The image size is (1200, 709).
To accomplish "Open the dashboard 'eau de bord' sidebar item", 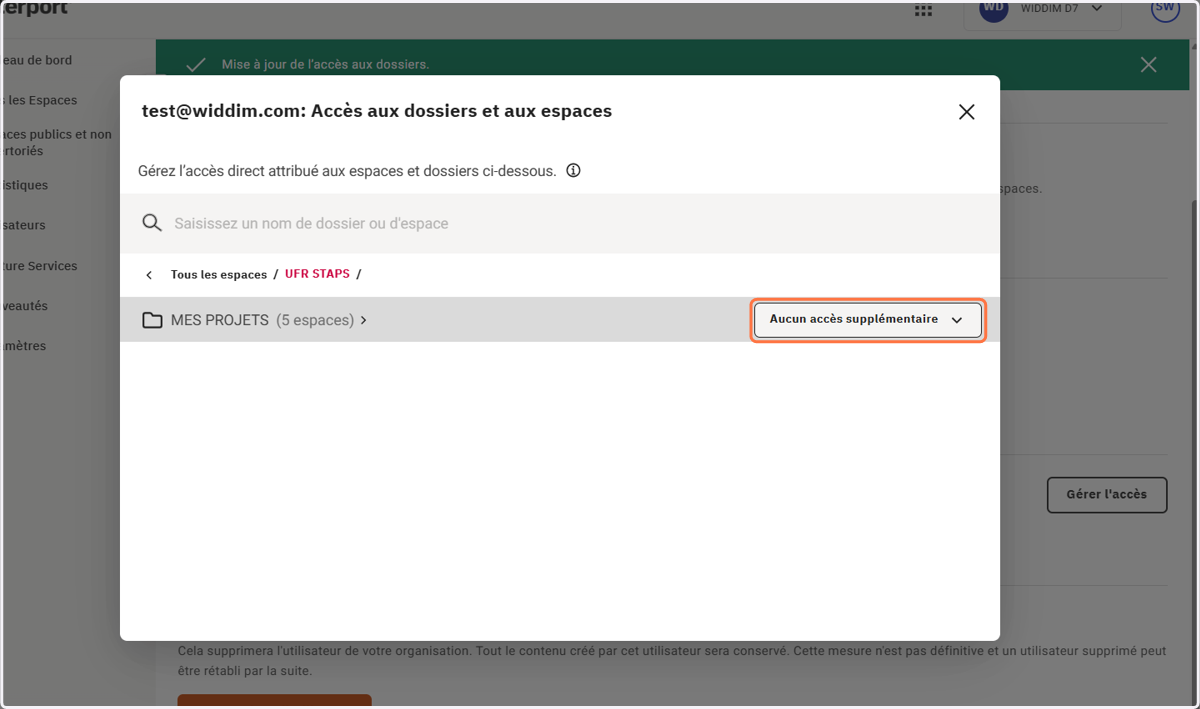I will (37, 60).
